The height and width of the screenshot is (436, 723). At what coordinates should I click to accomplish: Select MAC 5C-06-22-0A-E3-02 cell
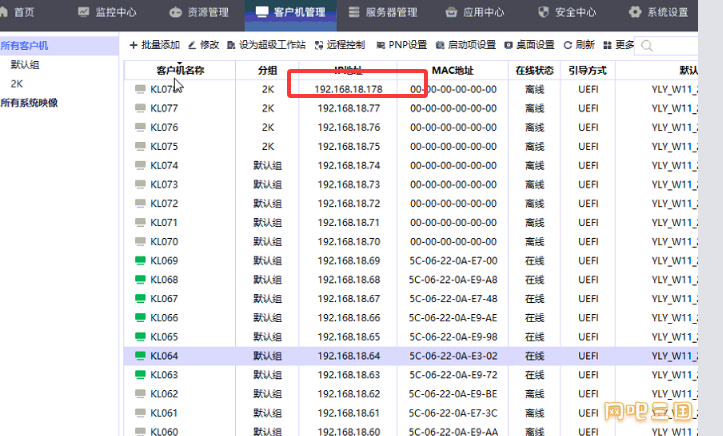453,356
